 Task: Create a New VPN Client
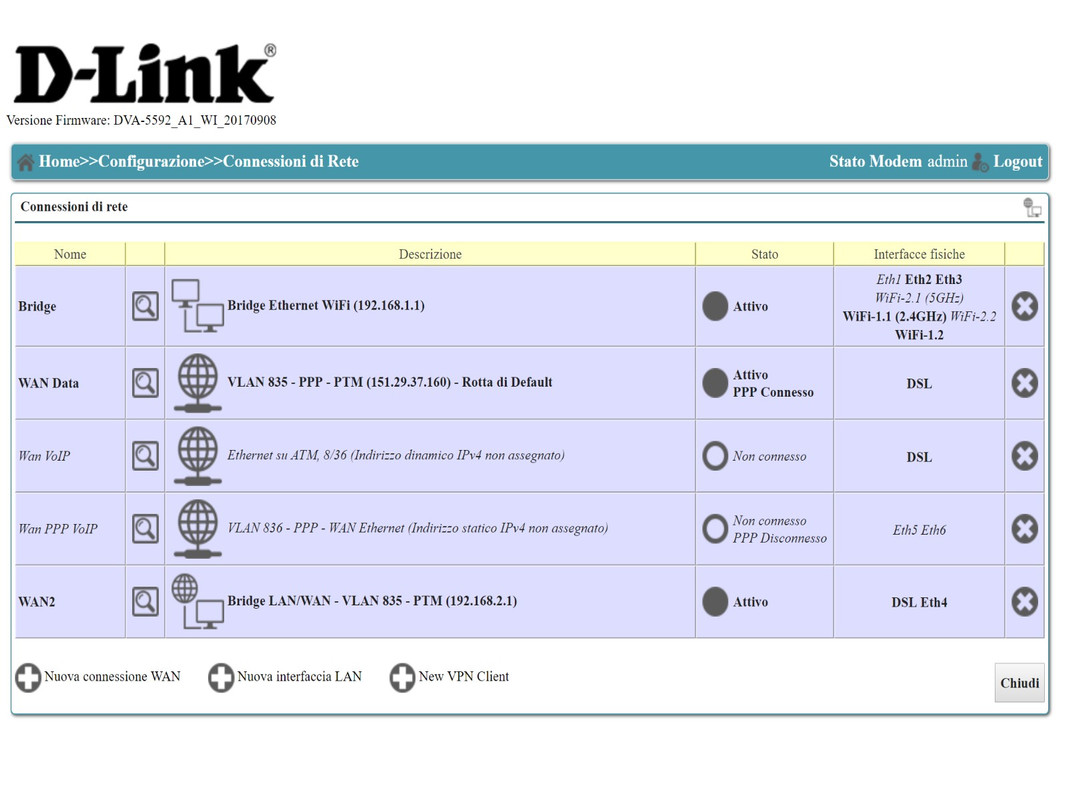coord(463,676)
